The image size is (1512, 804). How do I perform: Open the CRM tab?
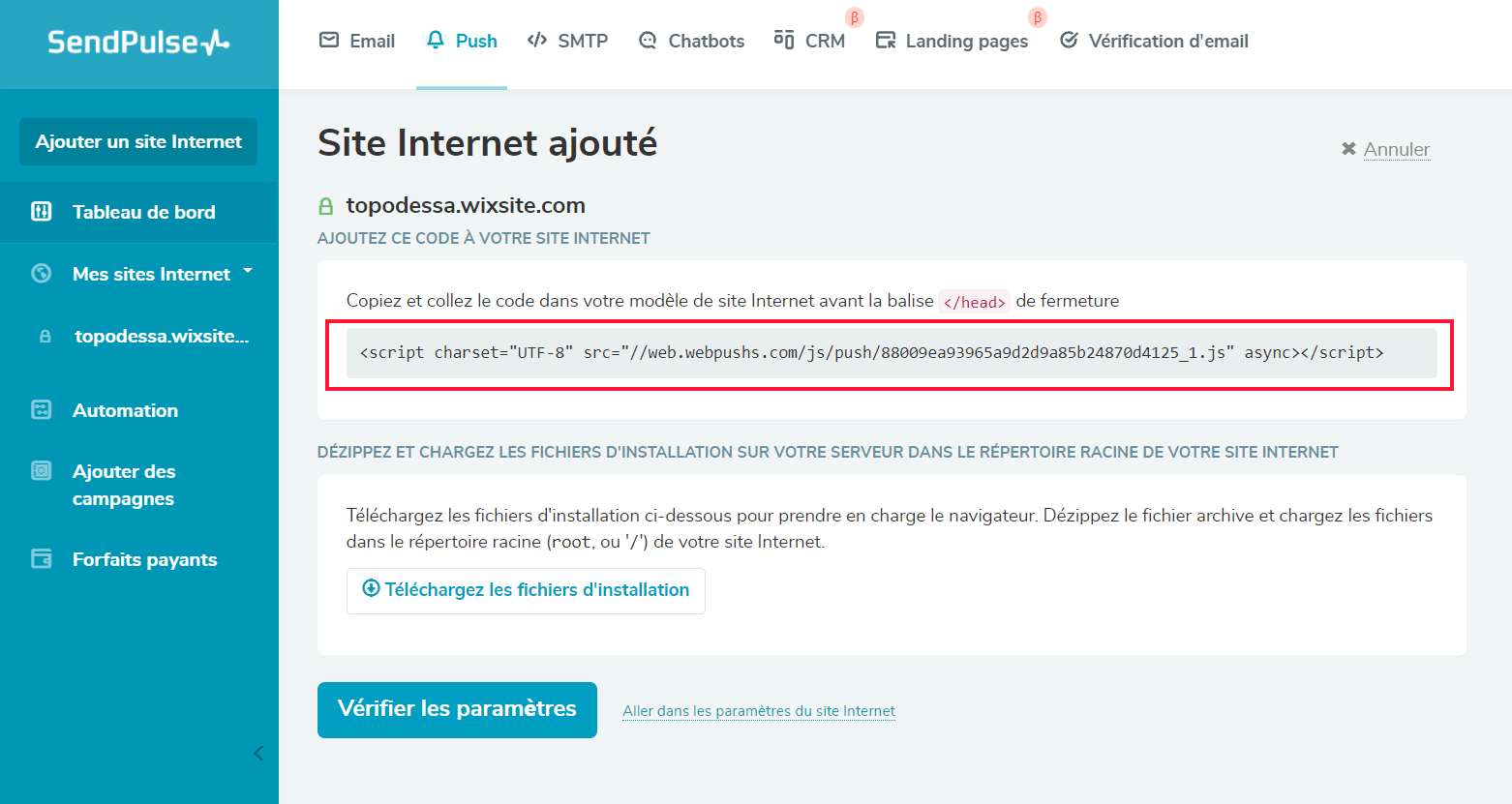(809, 41)
